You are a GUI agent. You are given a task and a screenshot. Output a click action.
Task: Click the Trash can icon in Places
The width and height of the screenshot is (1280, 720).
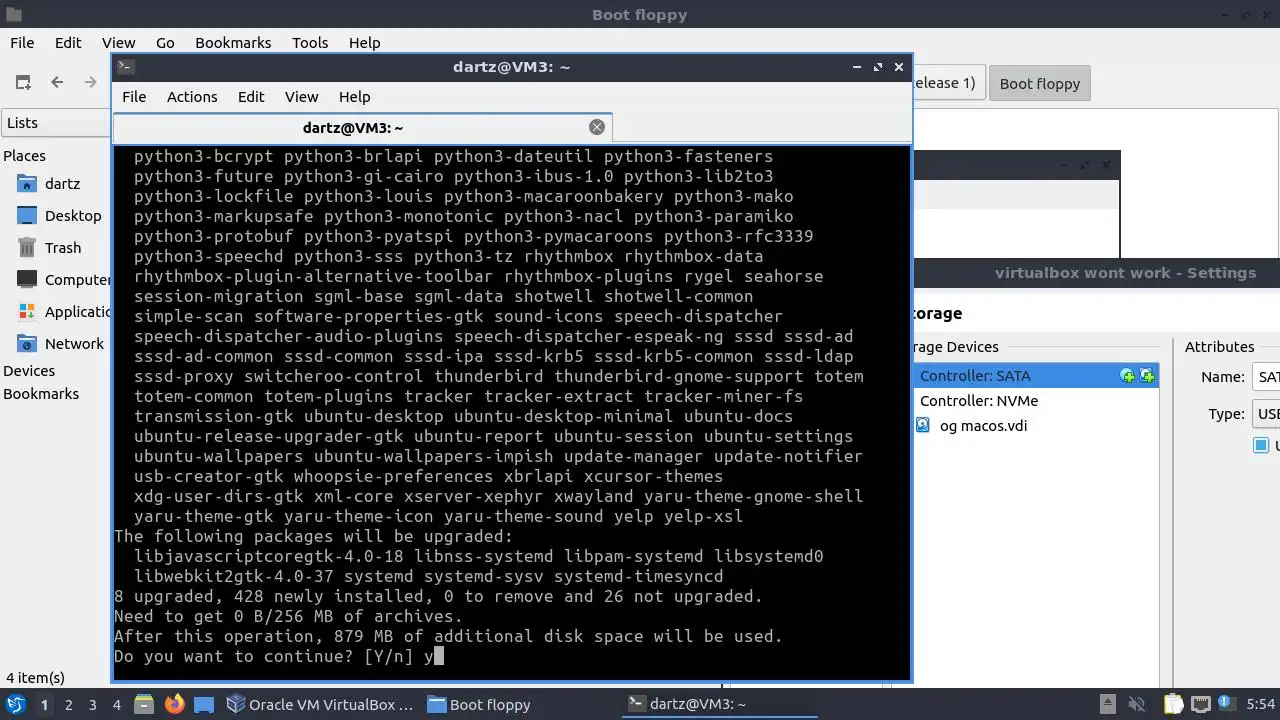[27, 248]
